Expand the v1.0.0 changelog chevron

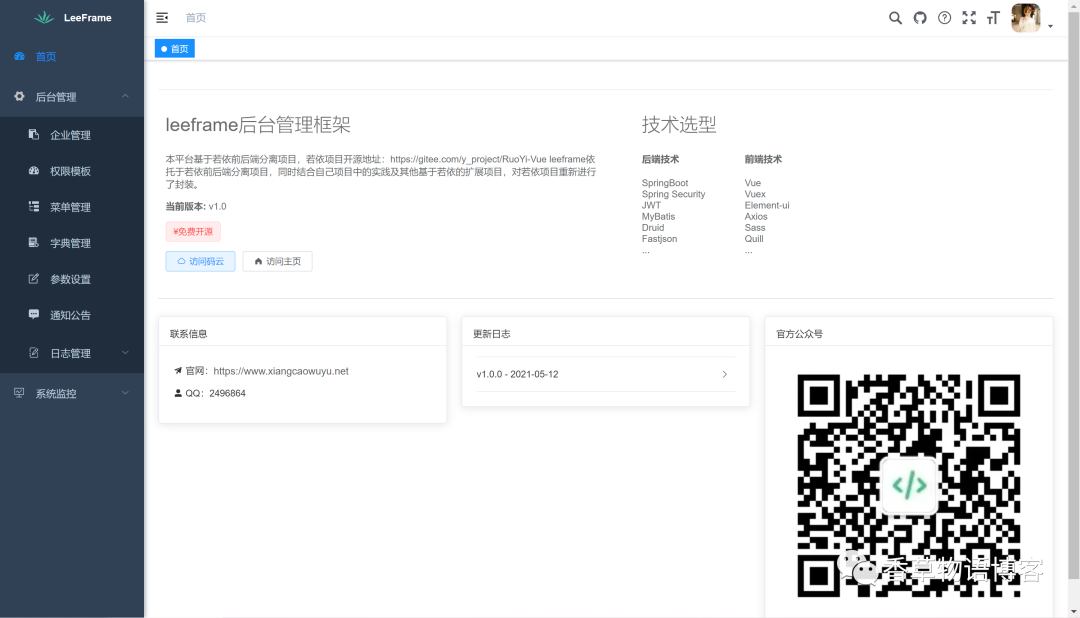tap(725, 374)
